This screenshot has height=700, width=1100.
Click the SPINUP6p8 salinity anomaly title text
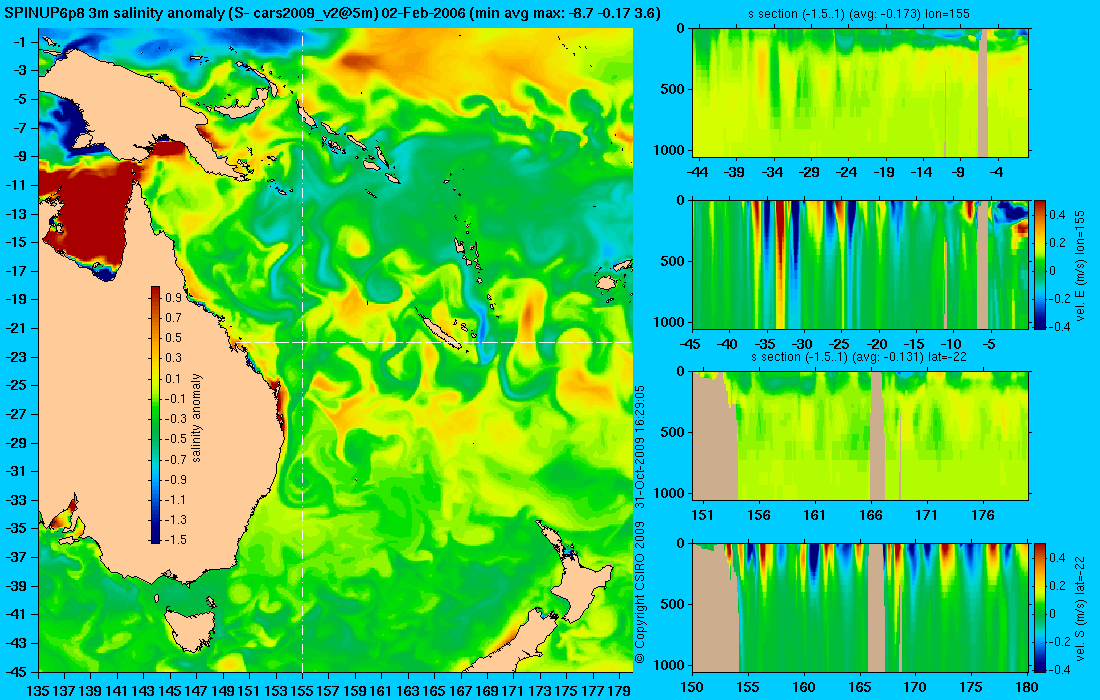tap(331, 13)
